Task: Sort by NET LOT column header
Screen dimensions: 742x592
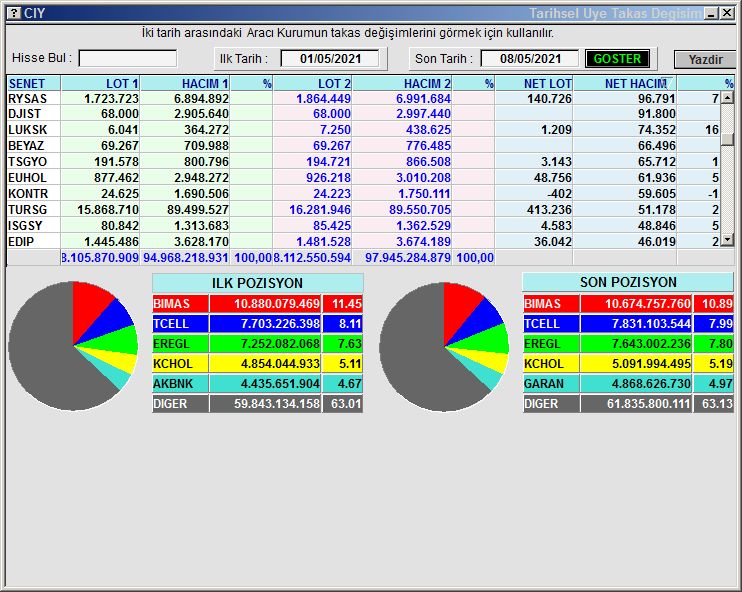Action: point(534,83)
